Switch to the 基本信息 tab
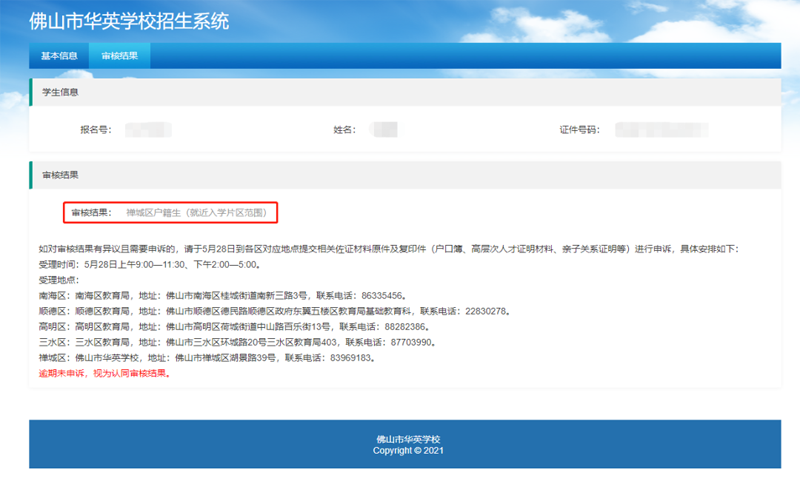 (59, 56)
